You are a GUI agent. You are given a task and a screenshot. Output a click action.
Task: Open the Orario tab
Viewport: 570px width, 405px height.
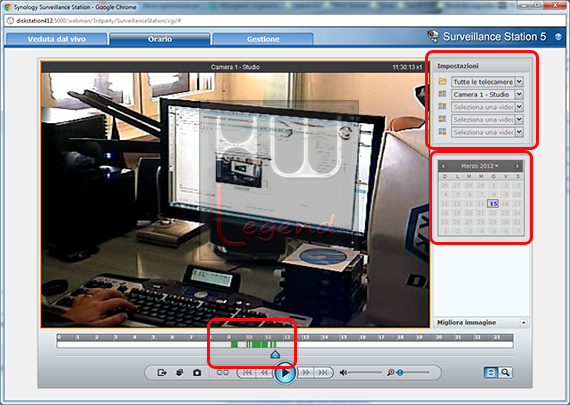pyautogui.click(x=160, y=39)
